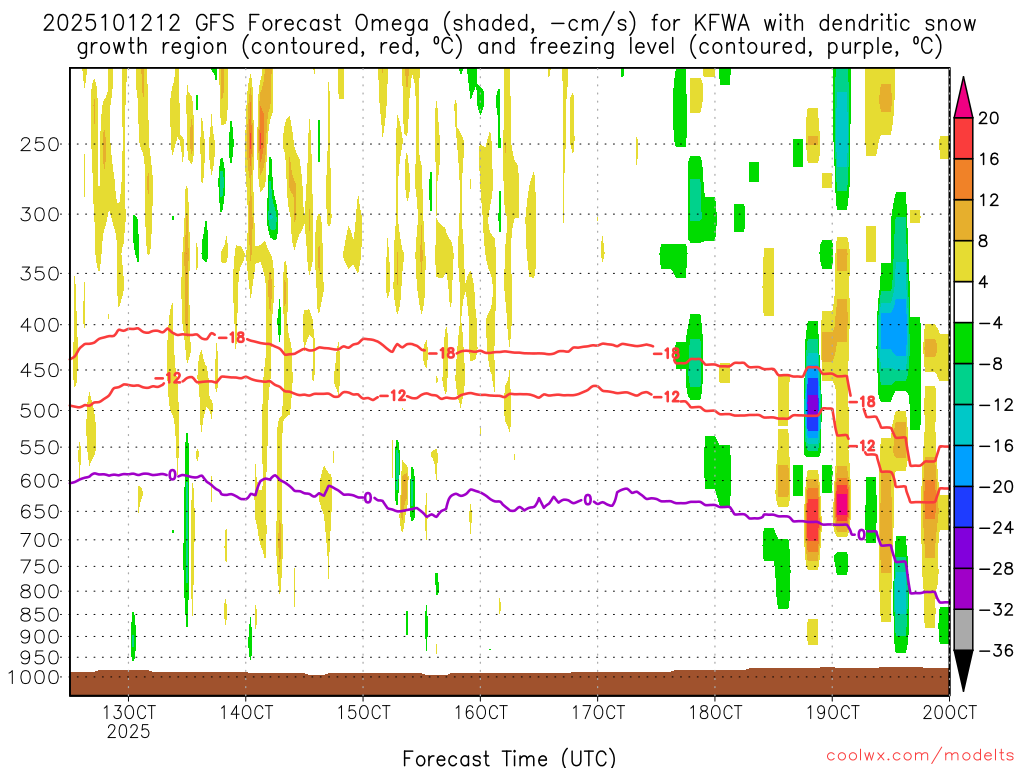Click the 160CT time axis label
The width and height of the screenshot is (1024, 768).
(481, 712)
